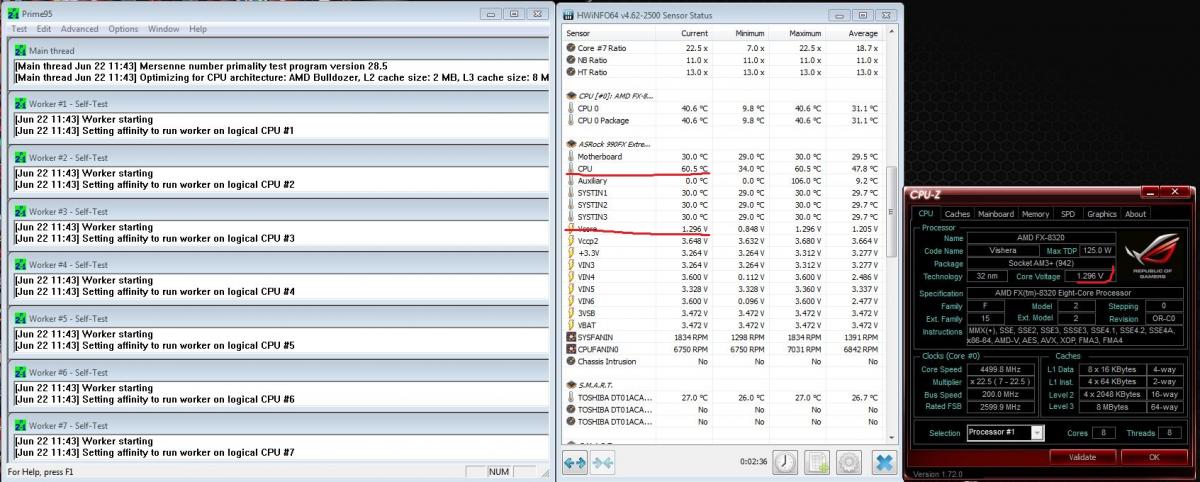Click the Worker #3 Self-Test window icon
Image resolution: width=1200 pixels, height=482 pixels.
point(20,211)
